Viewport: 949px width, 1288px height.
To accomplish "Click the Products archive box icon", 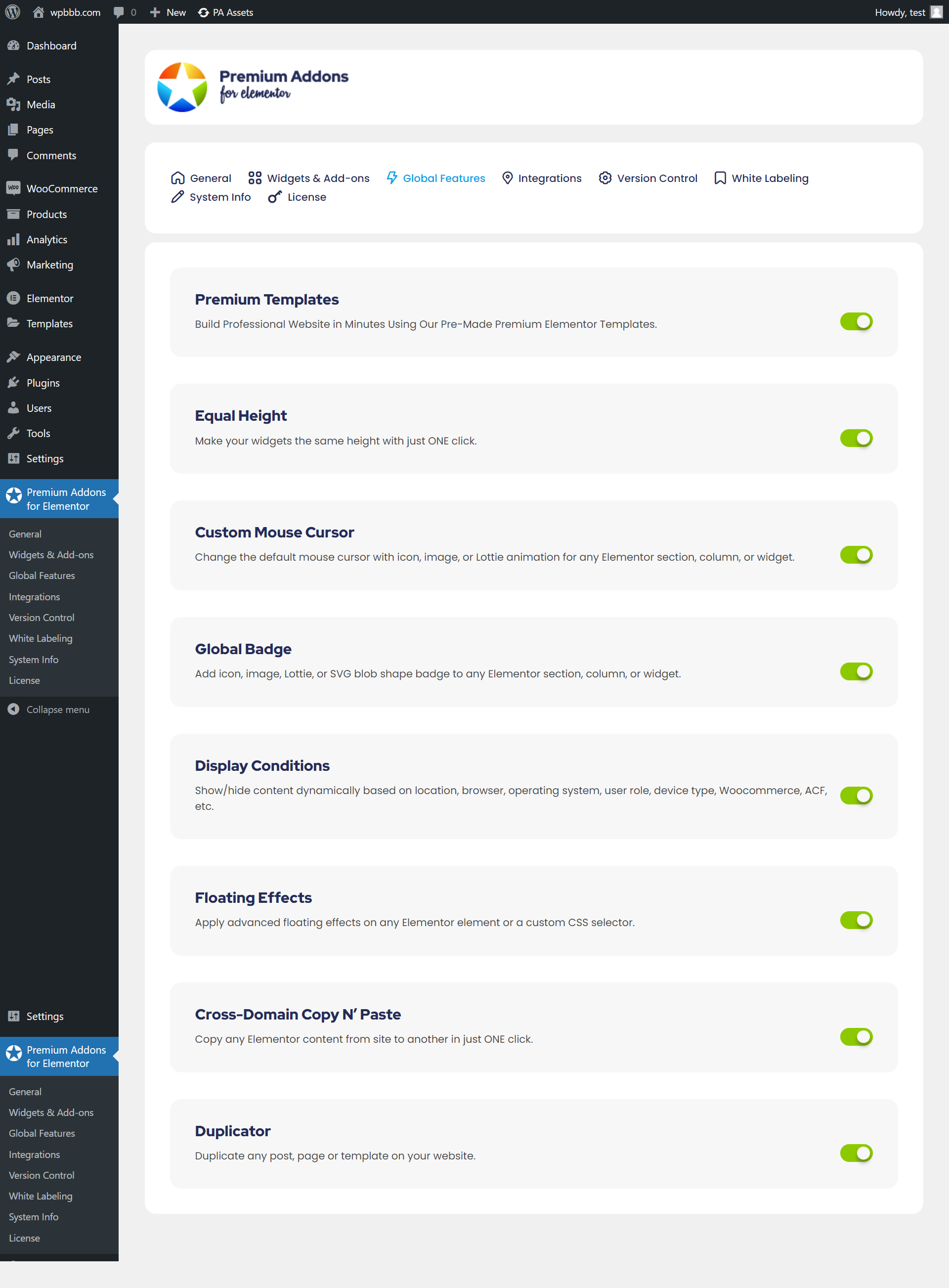I will point(14,214).
